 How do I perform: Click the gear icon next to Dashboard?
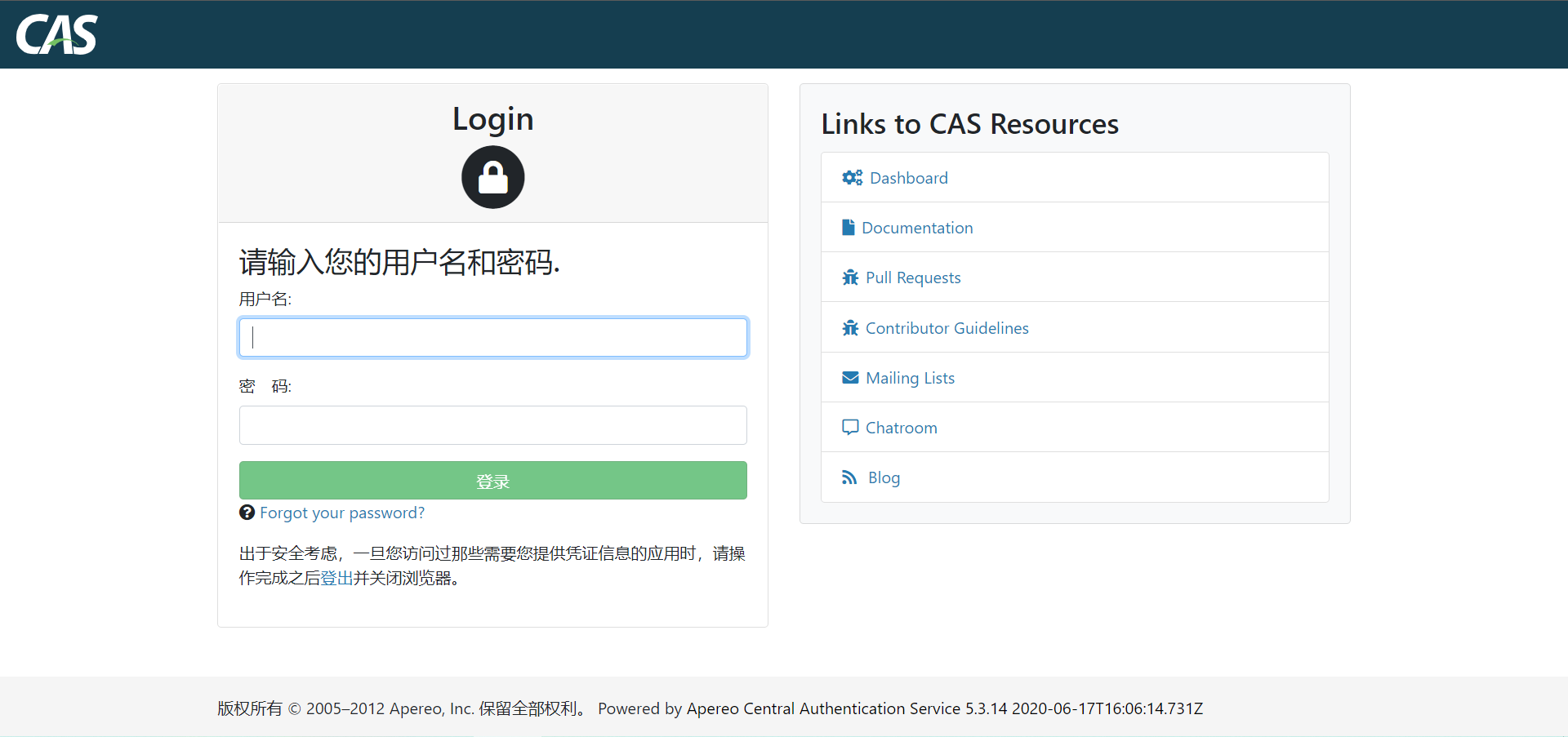point(851,177)
